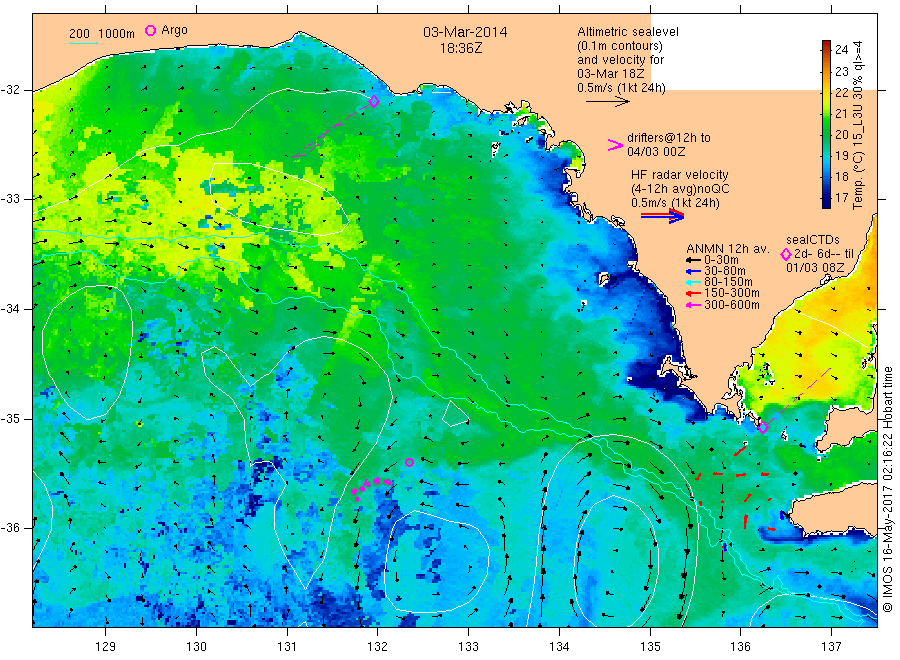900x660 pixels.
Task: Click the red 150-300m arrow legend symbol
Action: (x=693, y=293)
